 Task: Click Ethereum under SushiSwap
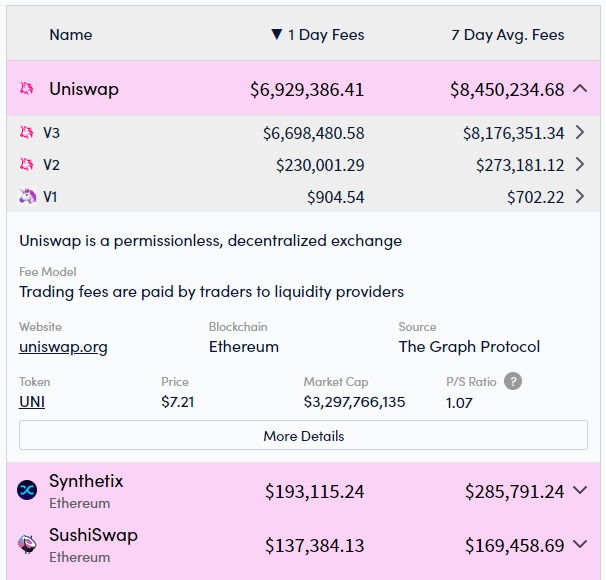(x=80, y=558)
